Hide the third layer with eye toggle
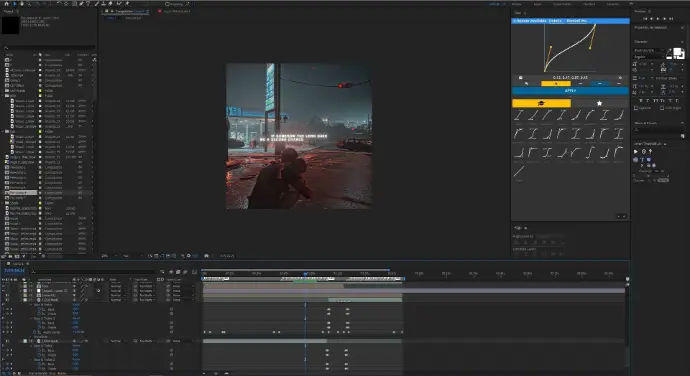The width and height of the screenshot is (690, 376). [7, 295]
